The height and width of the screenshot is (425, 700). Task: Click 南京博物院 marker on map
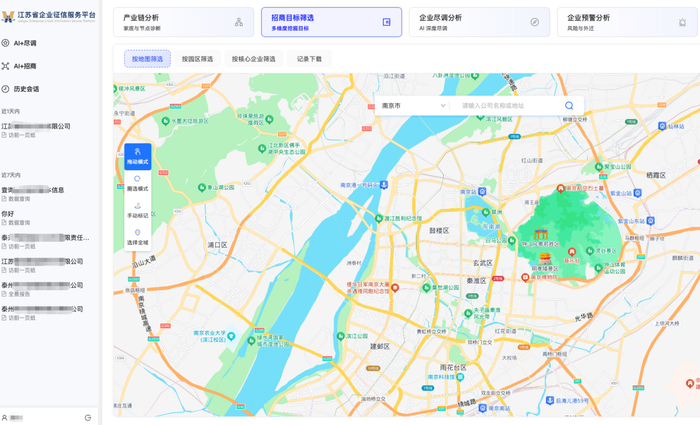point(525,277)
